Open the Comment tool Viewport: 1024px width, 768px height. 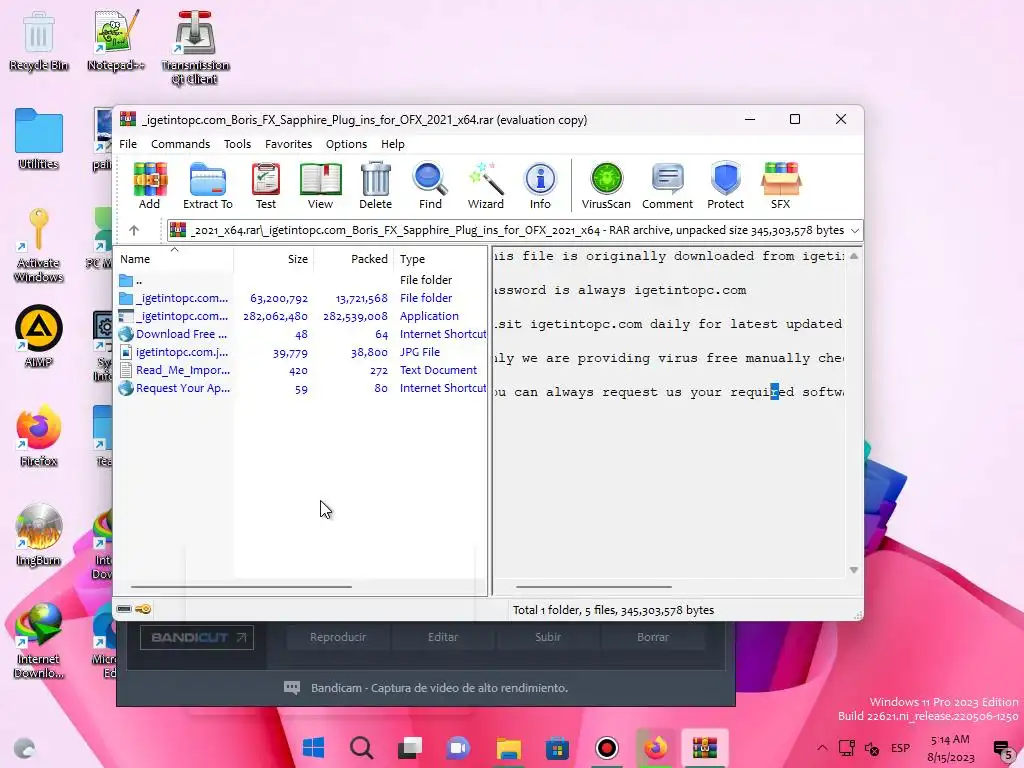(x=667, y=185)
